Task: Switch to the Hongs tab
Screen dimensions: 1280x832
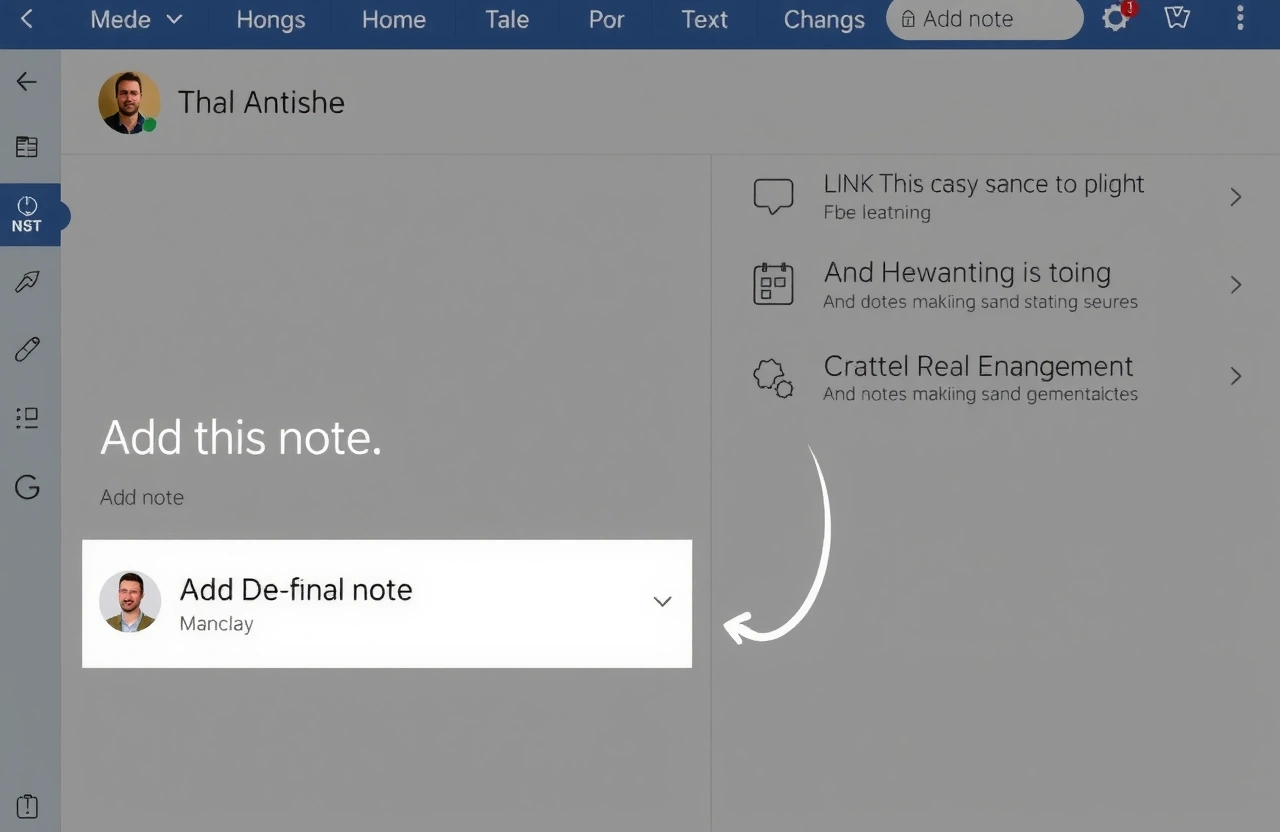Action: pos(270,19)
